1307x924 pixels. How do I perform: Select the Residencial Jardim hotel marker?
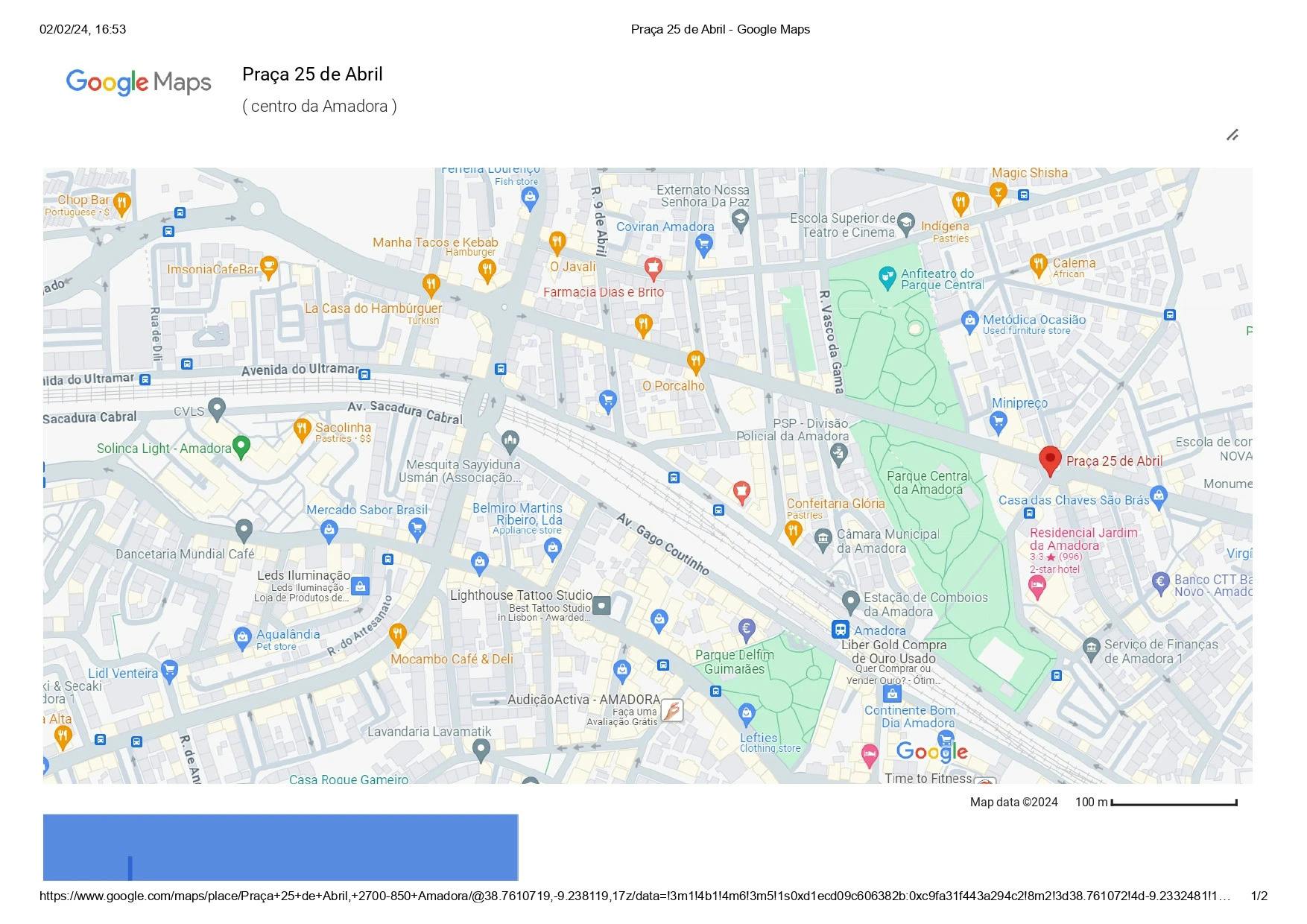[1037, 587]
